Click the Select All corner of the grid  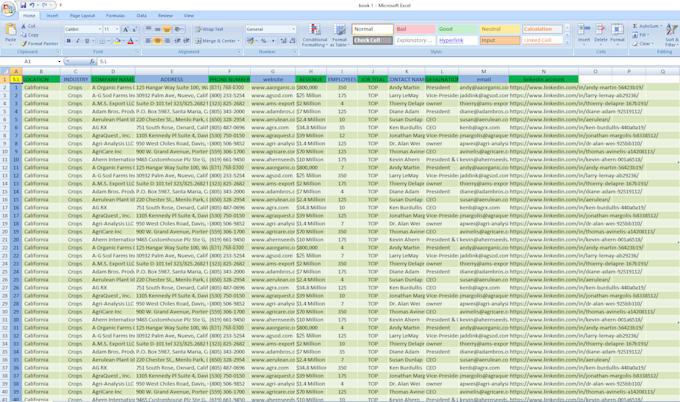coord(5,72)
